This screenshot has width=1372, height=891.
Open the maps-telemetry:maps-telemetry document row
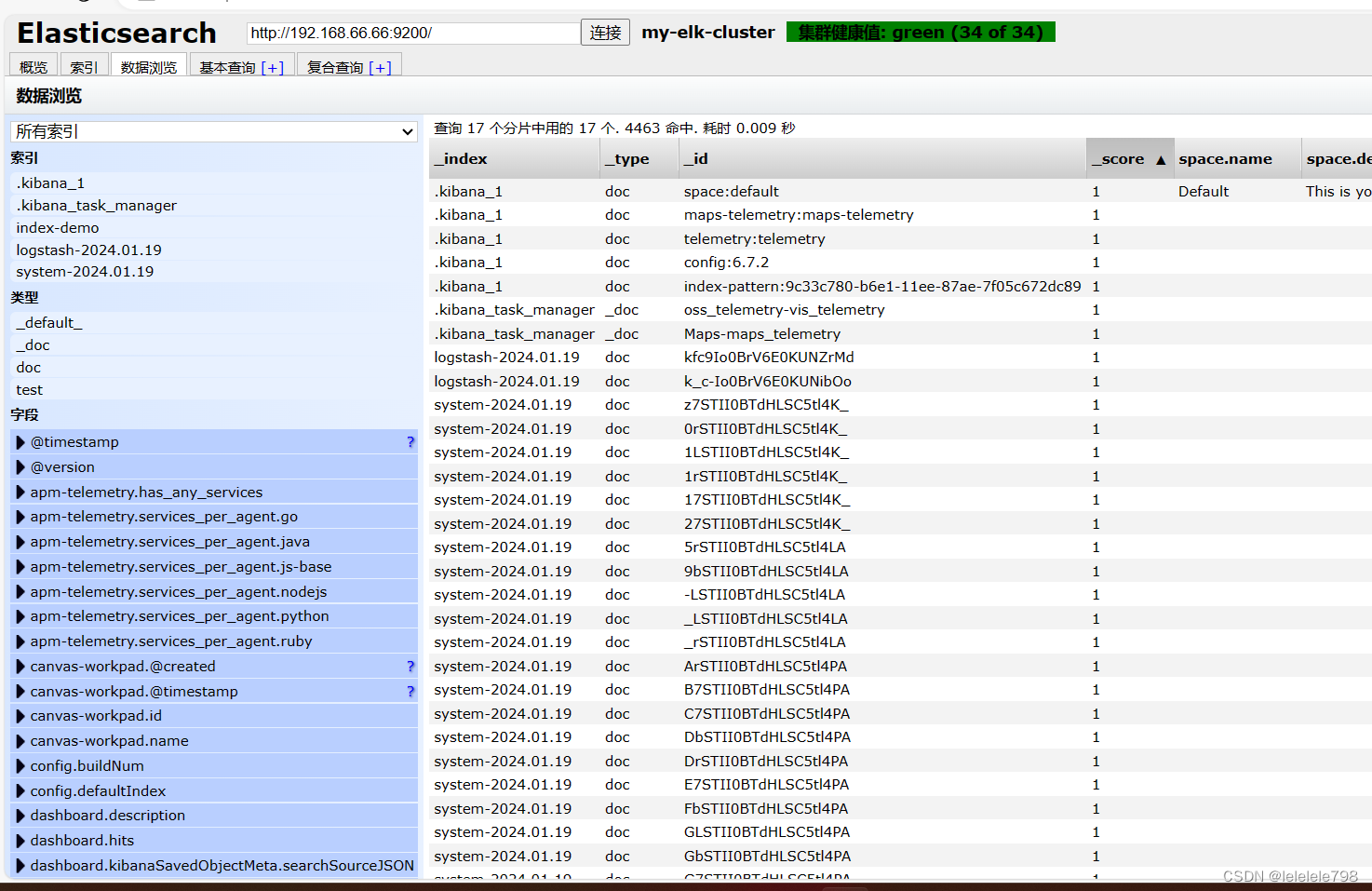(900, 215)
